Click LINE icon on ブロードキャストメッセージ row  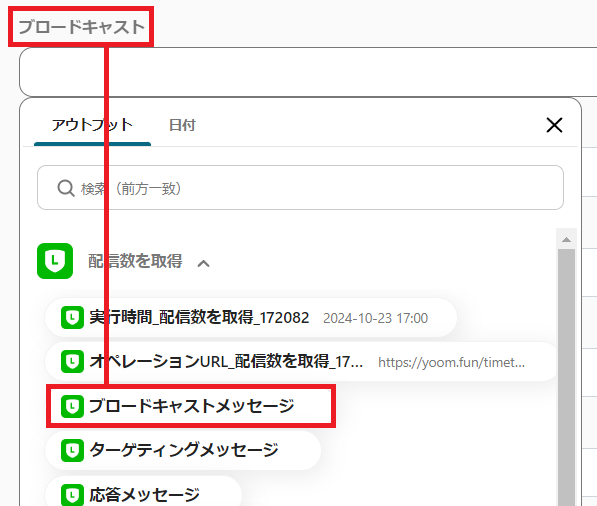pyautogui.click(x=72, y=406)
